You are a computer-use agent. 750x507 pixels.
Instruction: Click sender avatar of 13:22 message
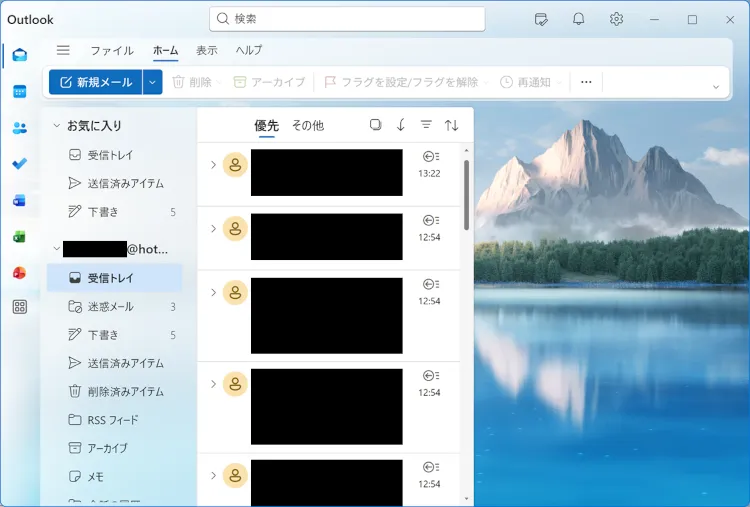click(x=235, y=165)
